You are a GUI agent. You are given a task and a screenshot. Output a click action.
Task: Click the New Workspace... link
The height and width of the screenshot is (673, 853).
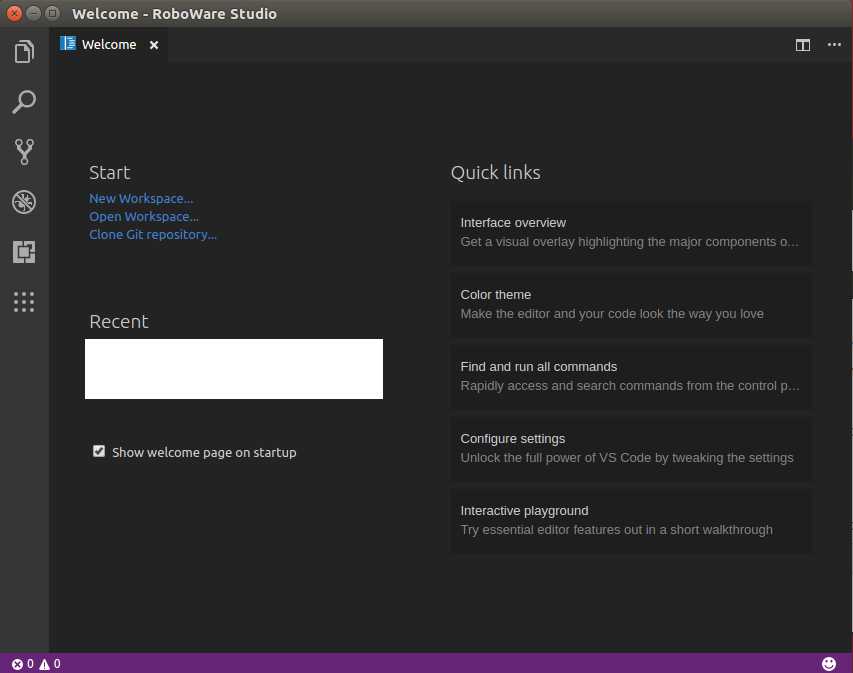pyautogui.click(x=141, y=199)
